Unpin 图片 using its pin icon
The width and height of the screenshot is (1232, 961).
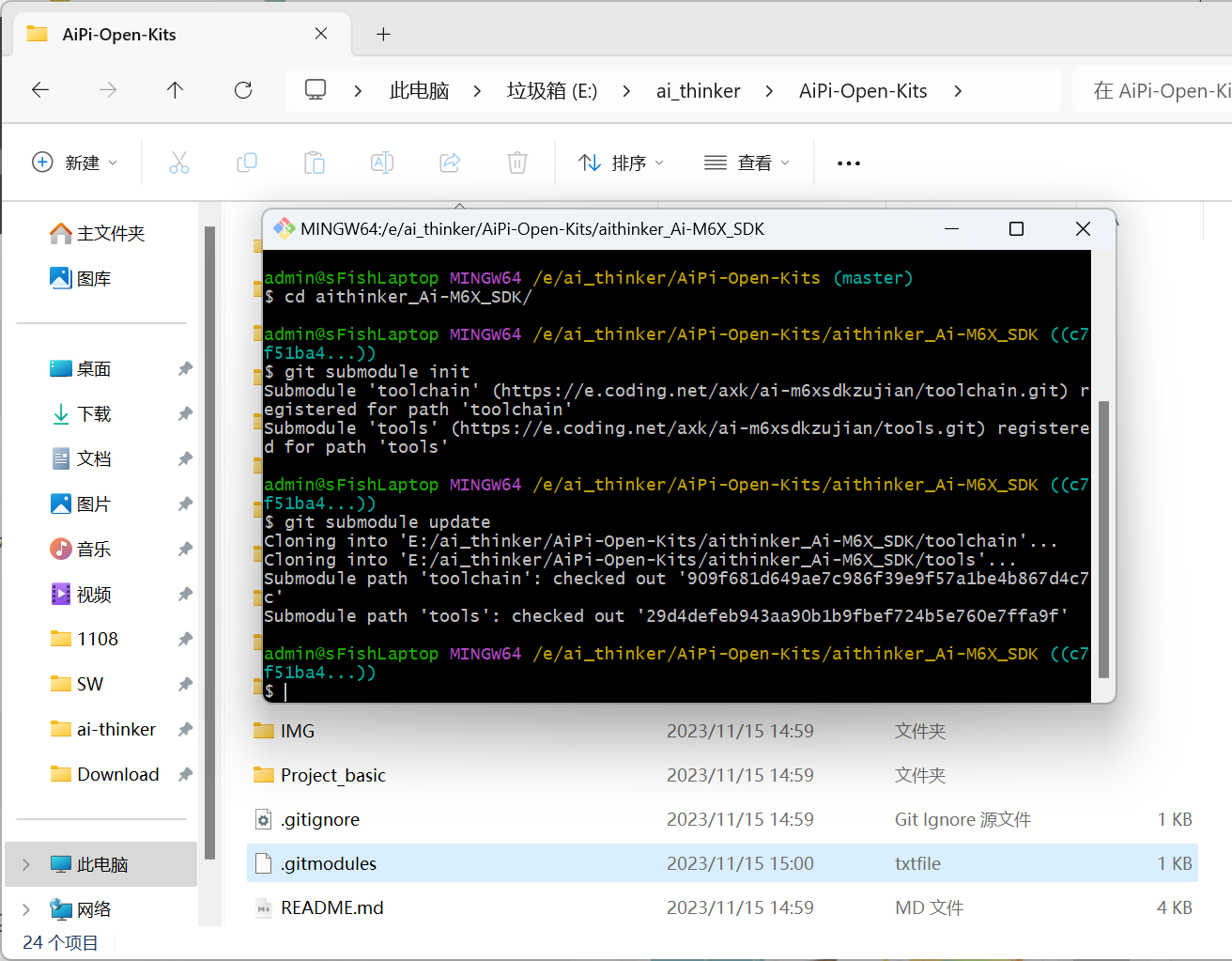pyautogui.click(x=185, y=504)
